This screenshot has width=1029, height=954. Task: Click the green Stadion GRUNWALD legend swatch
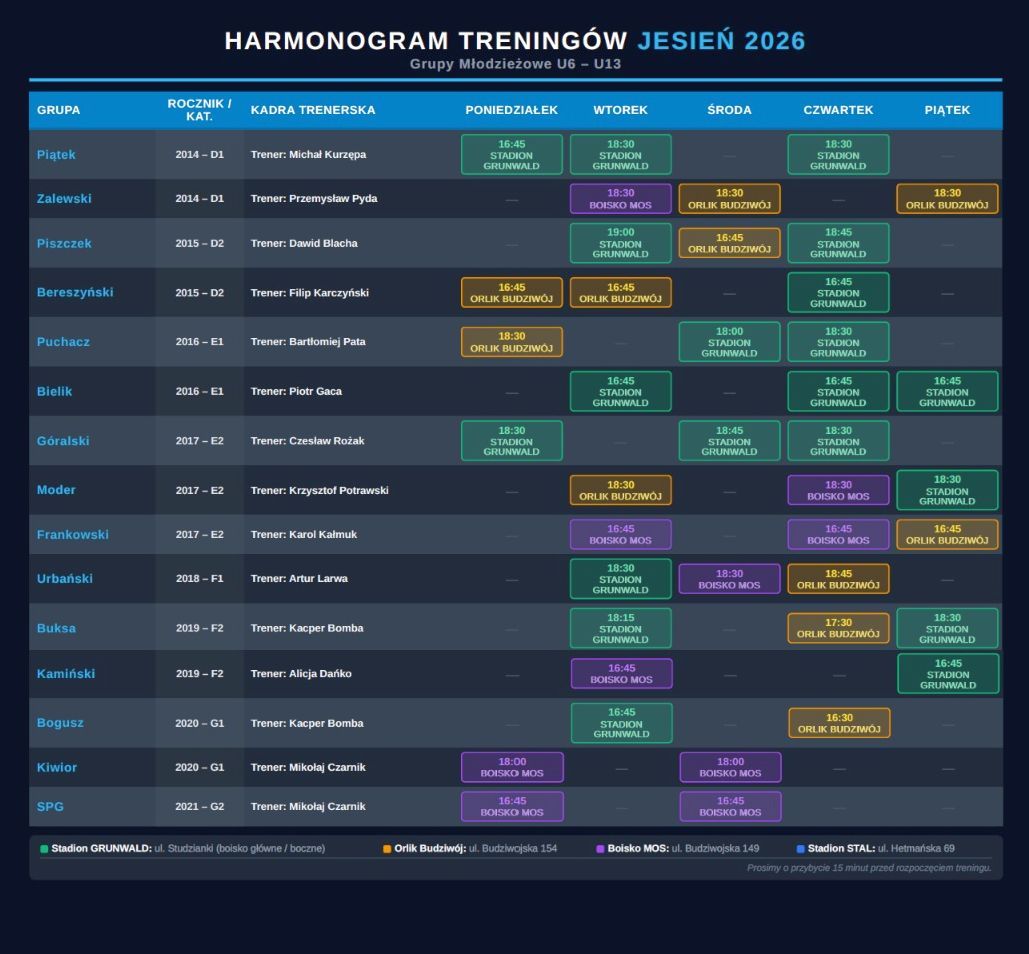click(x=44, y=849)
